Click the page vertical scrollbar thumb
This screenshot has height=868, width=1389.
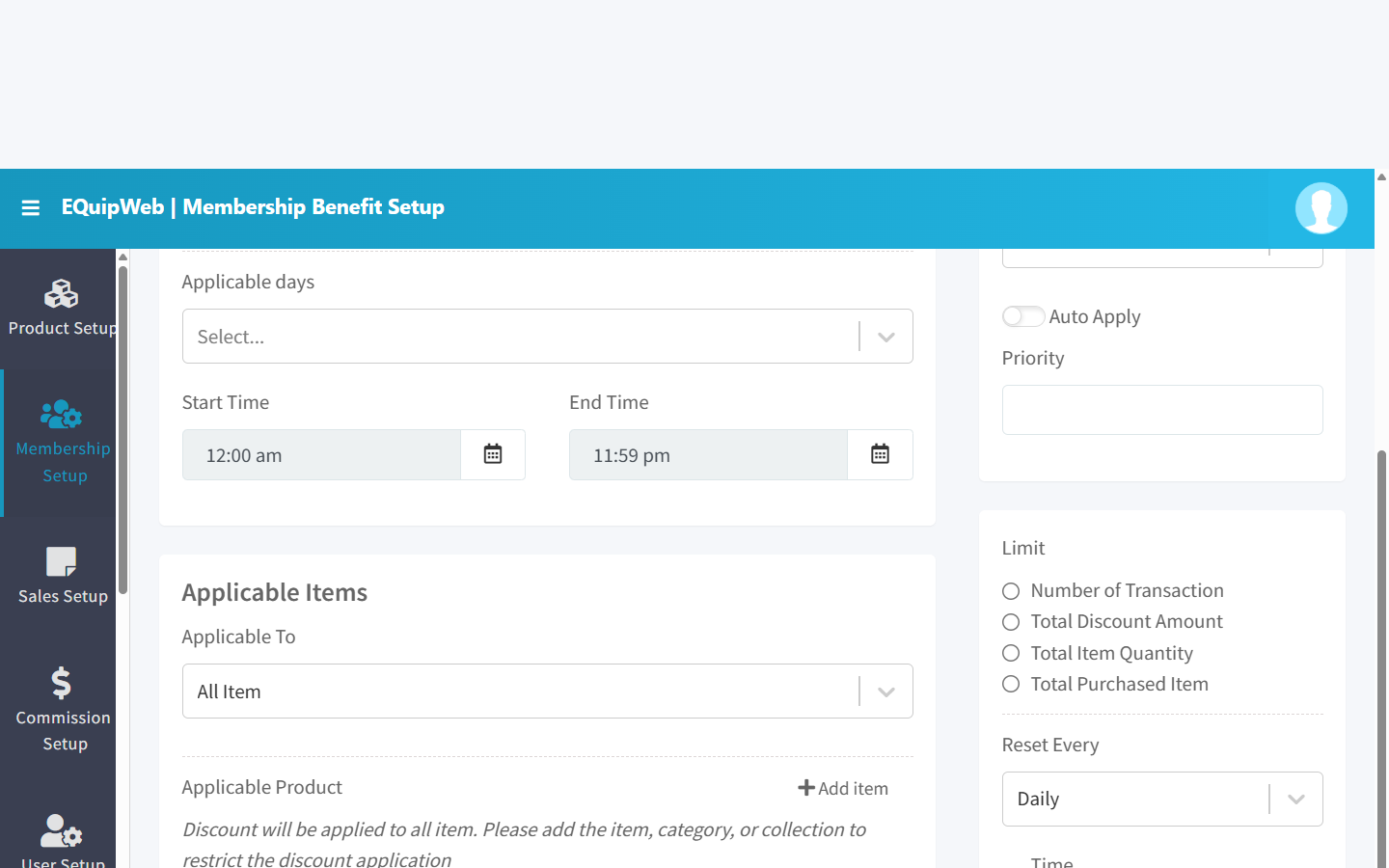pos(1381,659)
